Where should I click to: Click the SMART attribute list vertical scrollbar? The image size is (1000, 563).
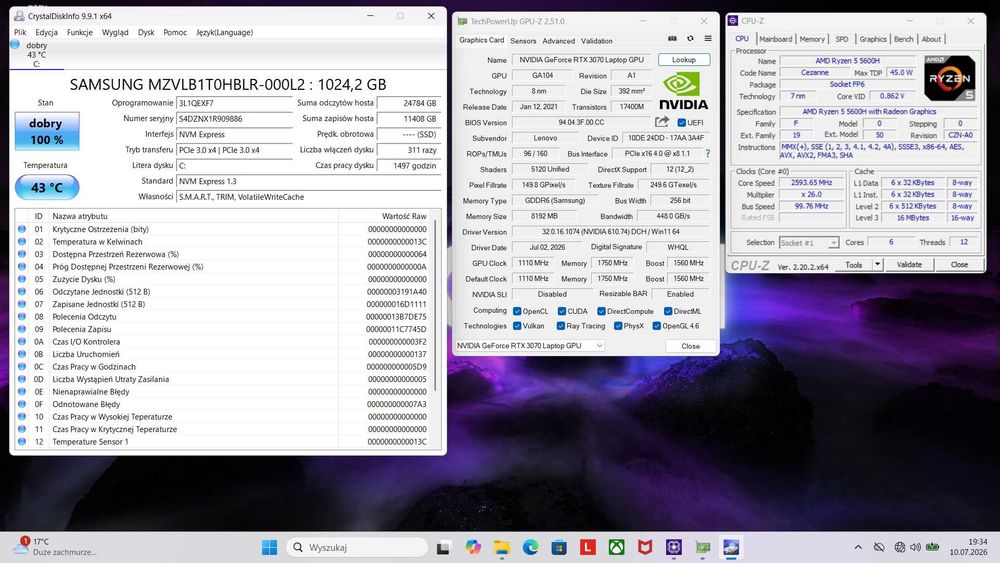point(436,306)
